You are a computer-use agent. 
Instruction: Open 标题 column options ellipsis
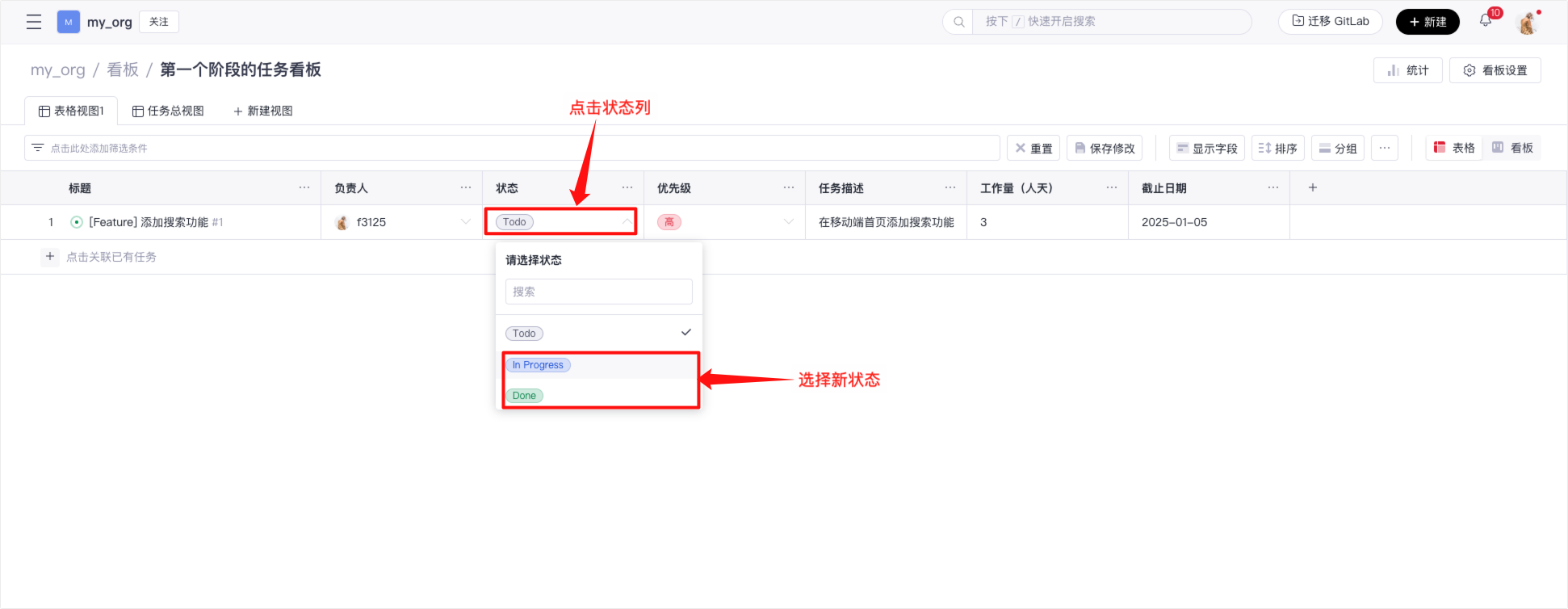[x=304, y=187]
